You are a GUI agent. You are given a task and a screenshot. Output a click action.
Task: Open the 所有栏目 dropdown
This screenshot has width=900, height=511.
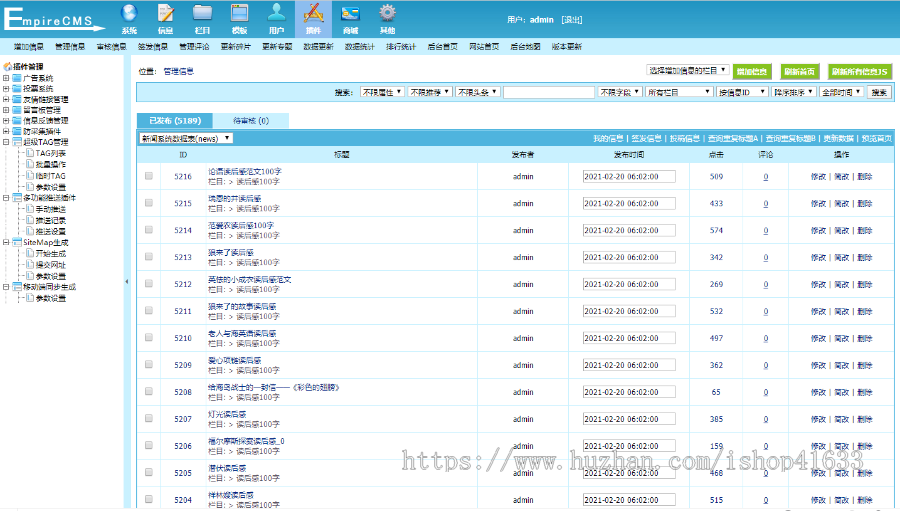click(x=680, y=92)
